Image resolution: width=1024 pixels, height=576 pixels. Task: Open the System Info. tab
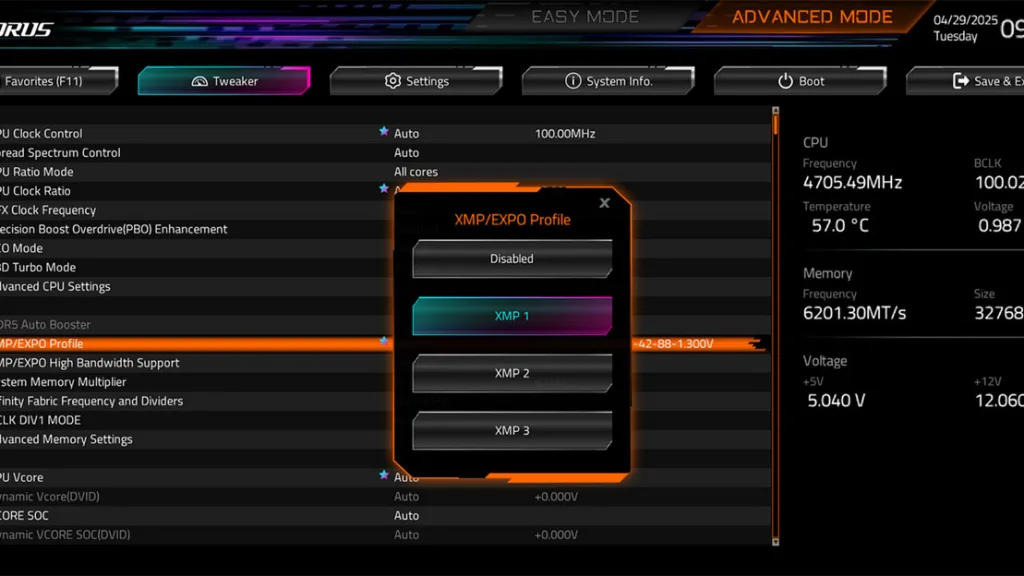(x=608, y=81)
